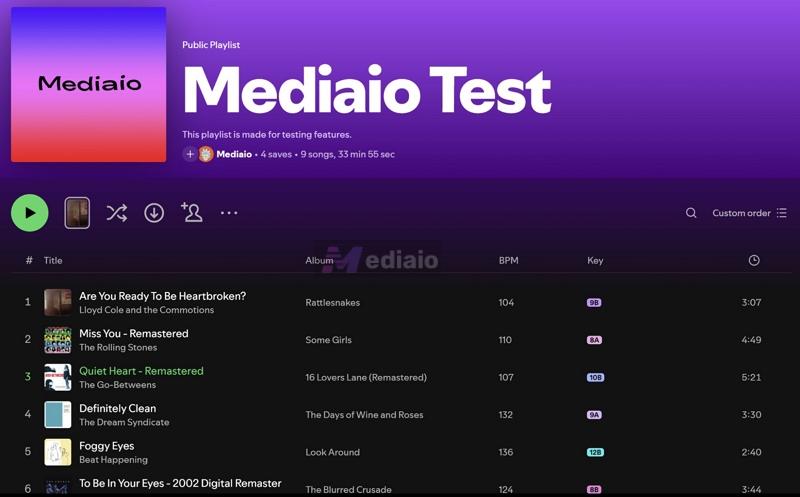800x497 pixels.
Task: Click the Miss You album art thumbnail
Action: pos(58,340)
